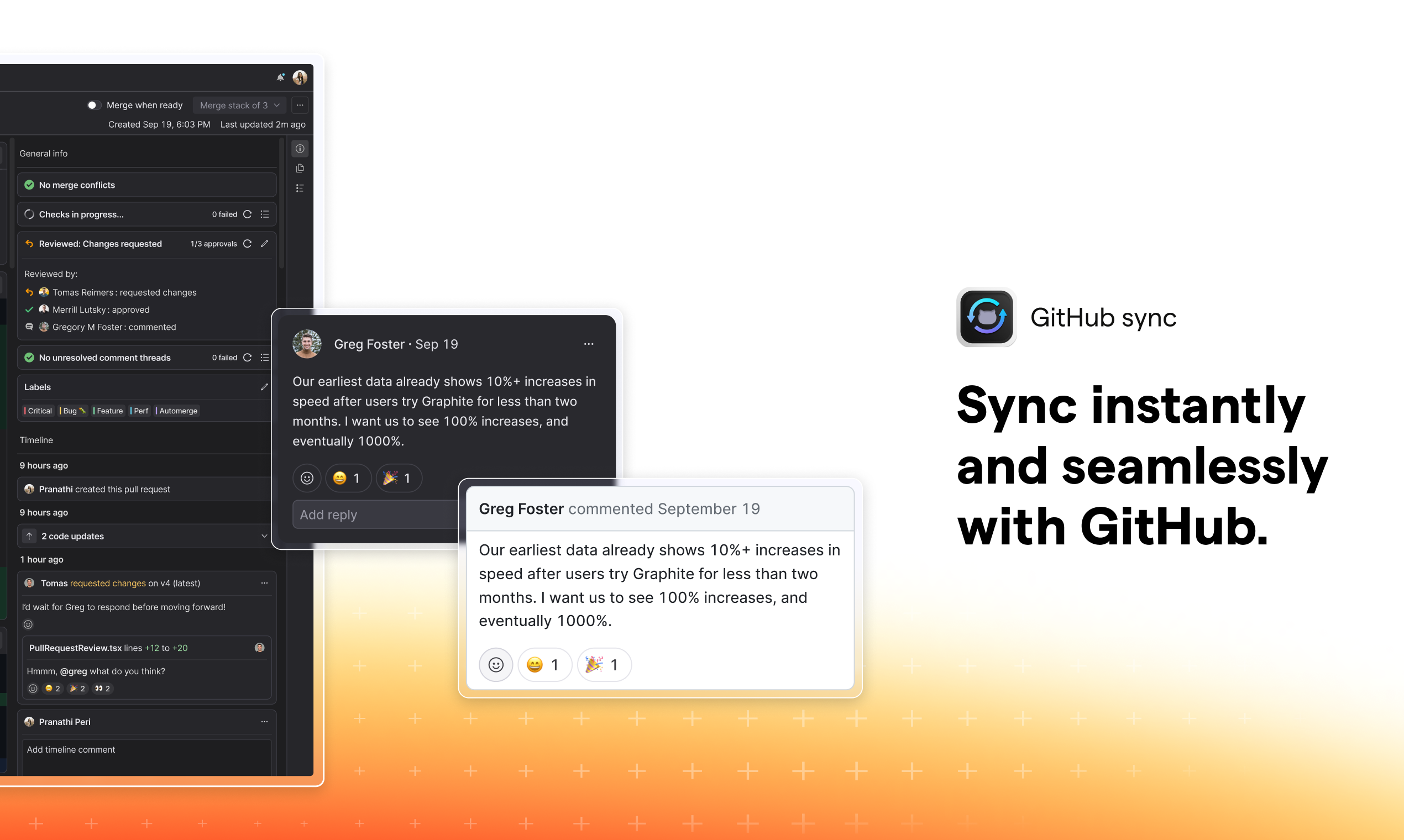Open Greg Foster's avatar in dark comment card

pyautogui.click(x=307, y=344)
